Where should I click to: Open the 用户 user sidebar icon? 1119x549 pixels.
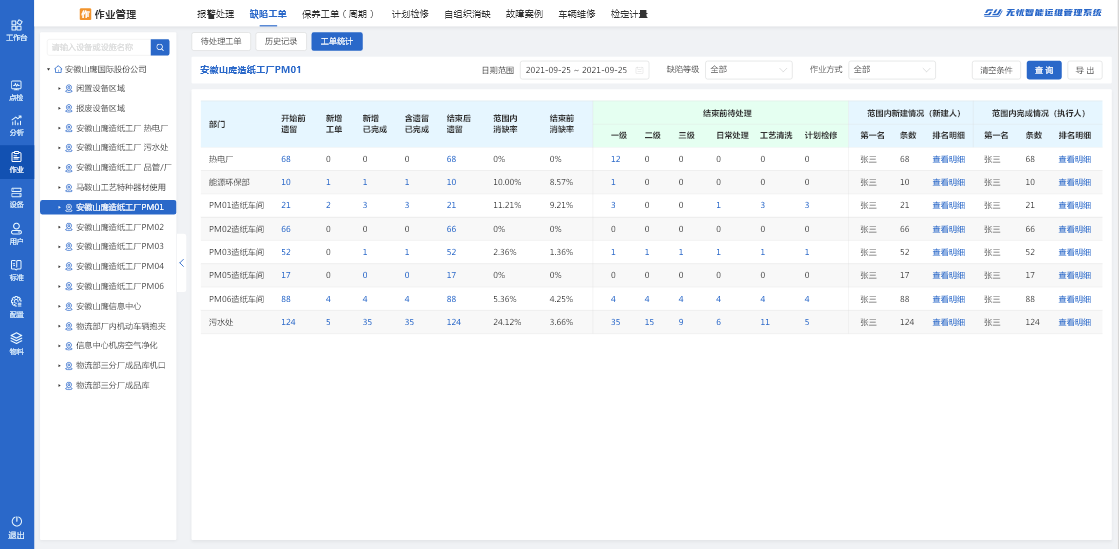(x=16, y=233)
